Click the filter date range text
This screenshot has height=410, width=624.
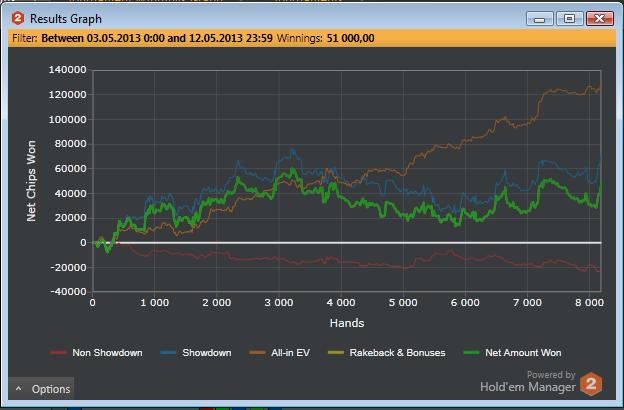(x=157, y=39)
